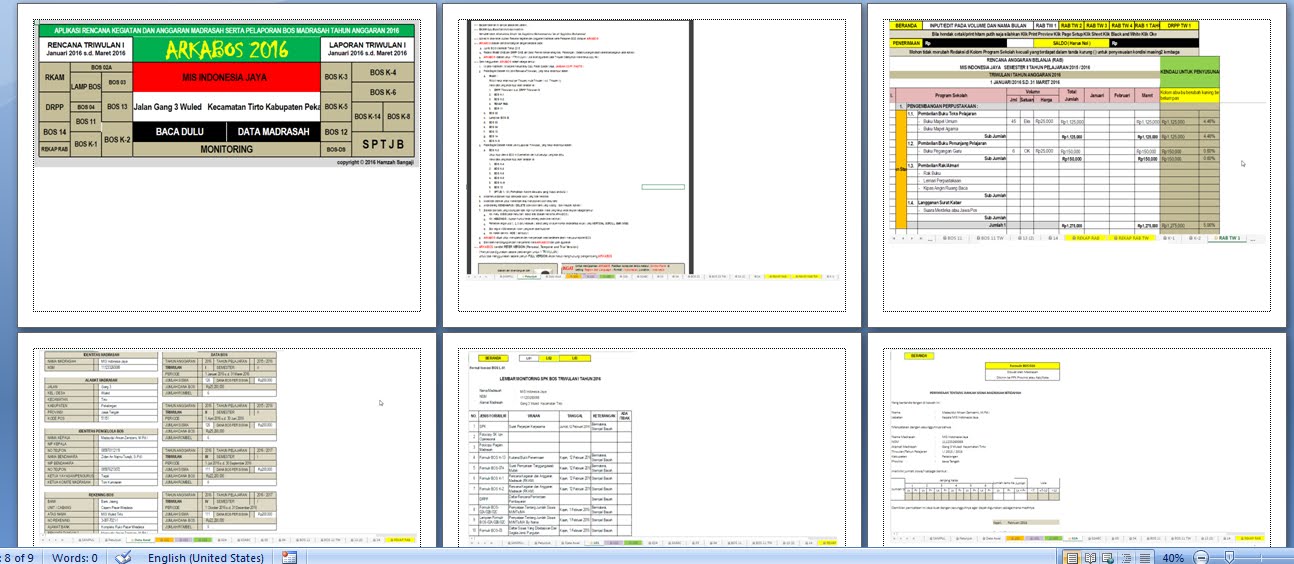Screen dimensions: 1294x564
Task: Click the LAMP BOS cell
Action: [86, 87]
